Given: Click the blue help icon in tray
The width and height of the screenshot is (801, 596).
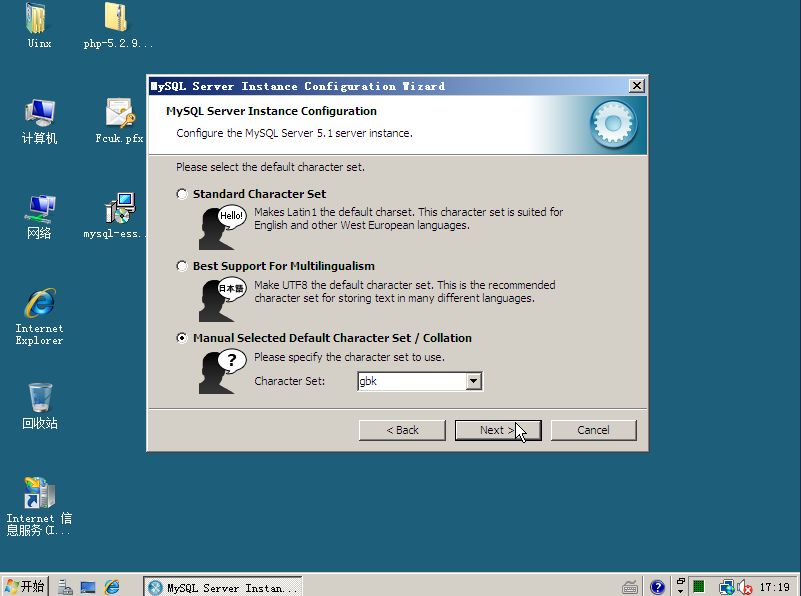Looking at the screenshot, I should click(657, 587).
